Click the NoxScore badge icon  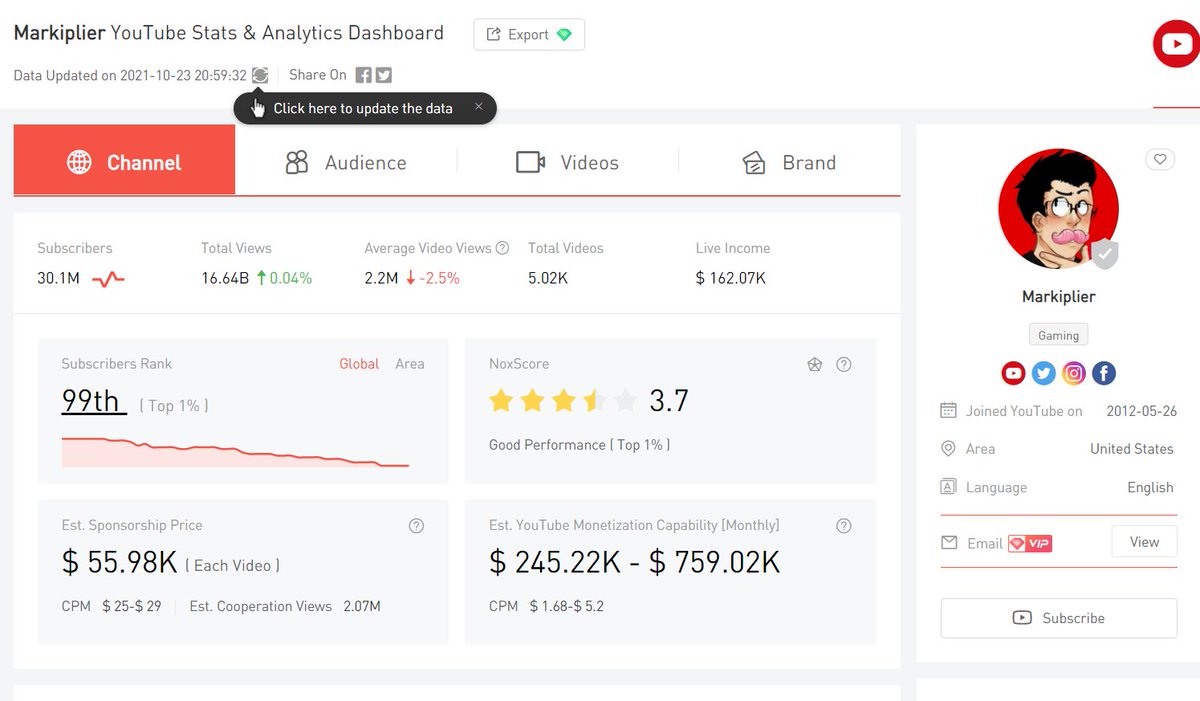click(x=815, y=365)
